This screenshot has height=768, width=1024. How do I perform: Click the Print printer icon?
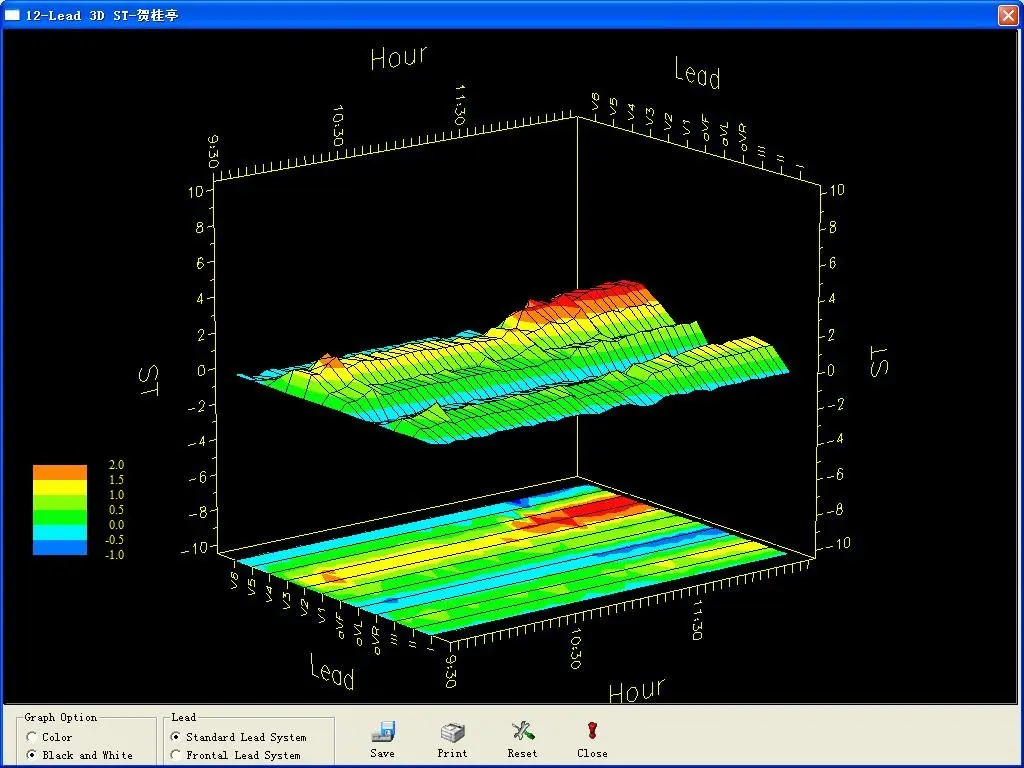(x=452, y=733)
